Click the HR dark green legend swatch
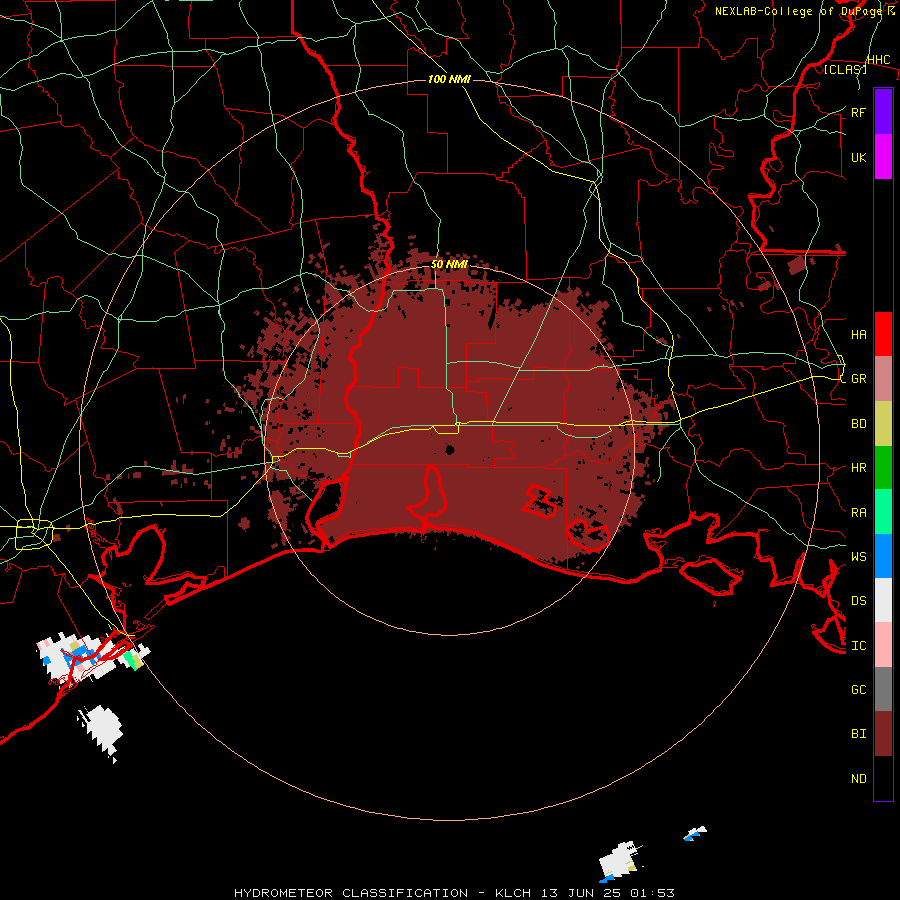Image resolution: width=900 pixels, height=900 pixels. (883, 468)
